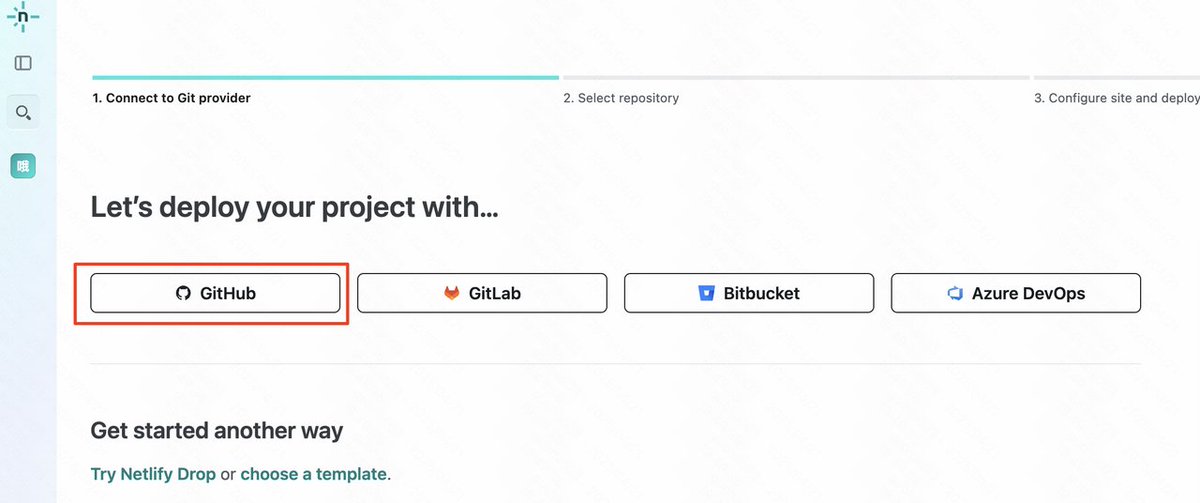Click the blue Bitbucket bucket logo
Screen dimensions: 1200x503
pos(706,294)
